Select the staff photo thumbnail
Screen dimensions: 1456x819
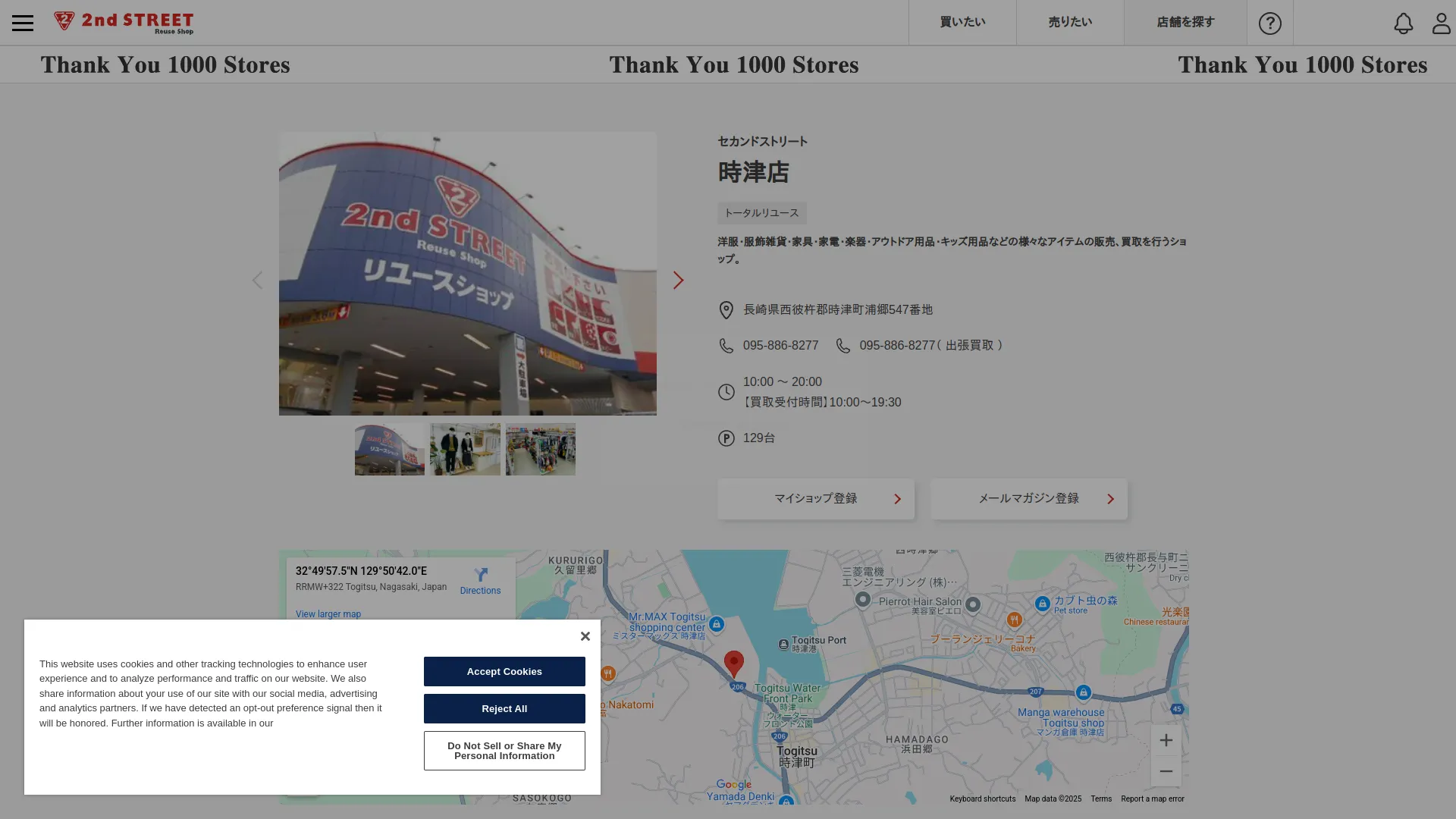pos(465,449)
